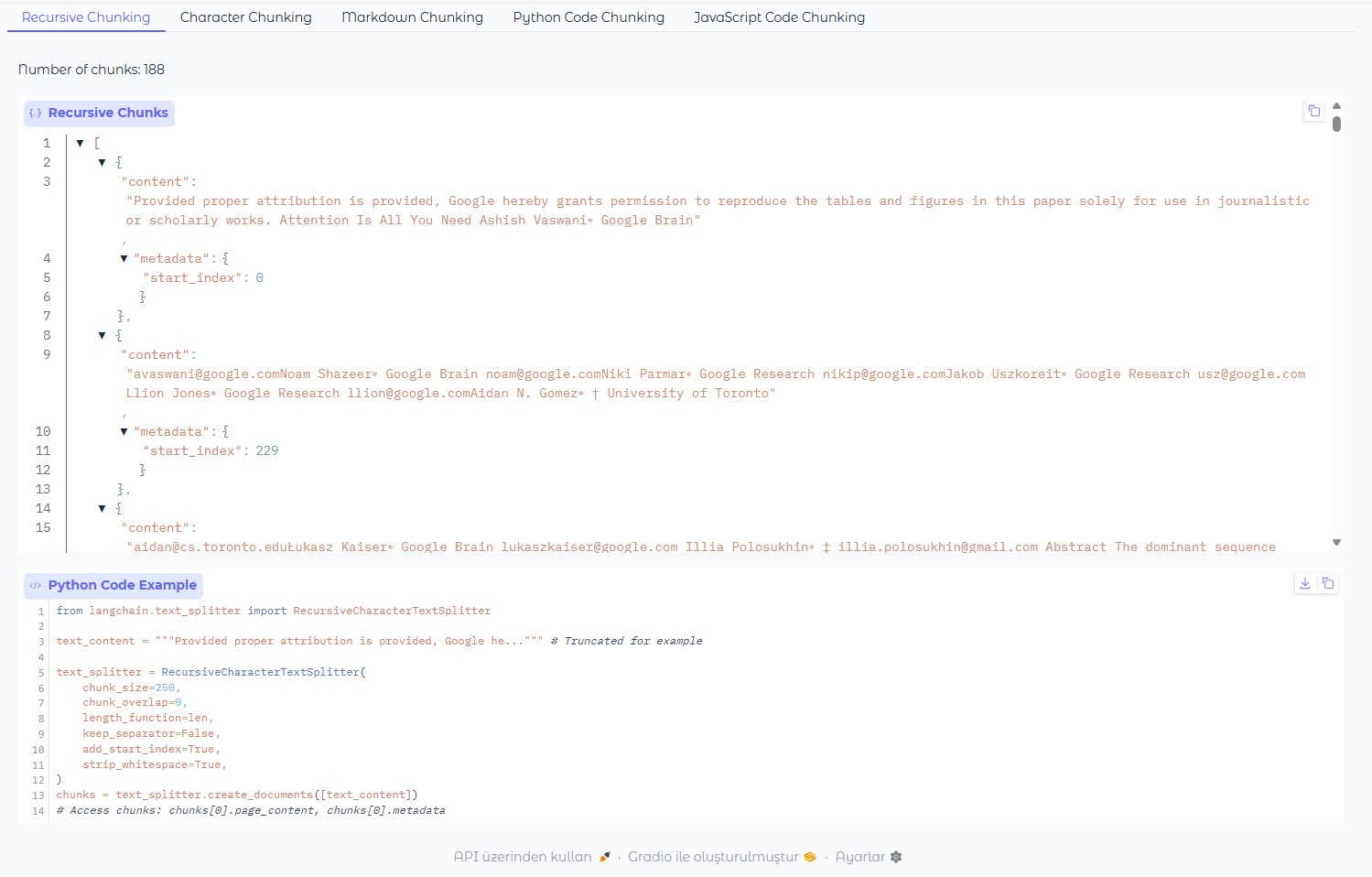Copy the Recursive Chunks JSON output
The image size is (1372, 877).
(x=1313, y=111)
